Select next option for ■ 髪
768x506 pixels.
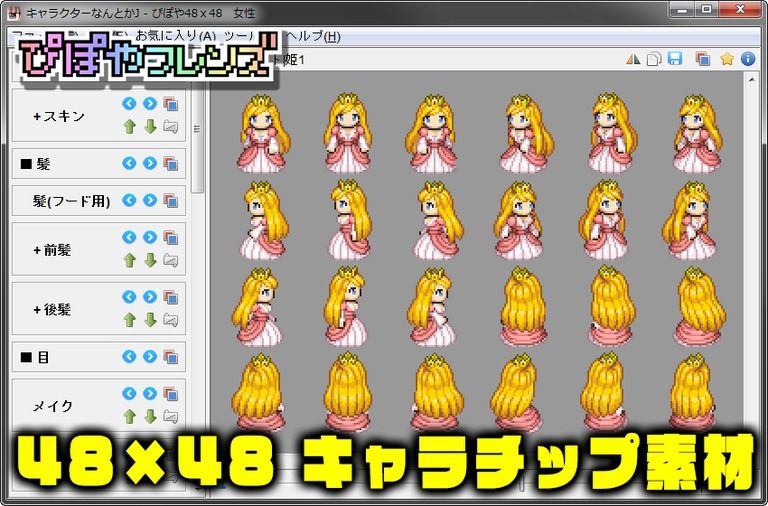tap(150, 163)
